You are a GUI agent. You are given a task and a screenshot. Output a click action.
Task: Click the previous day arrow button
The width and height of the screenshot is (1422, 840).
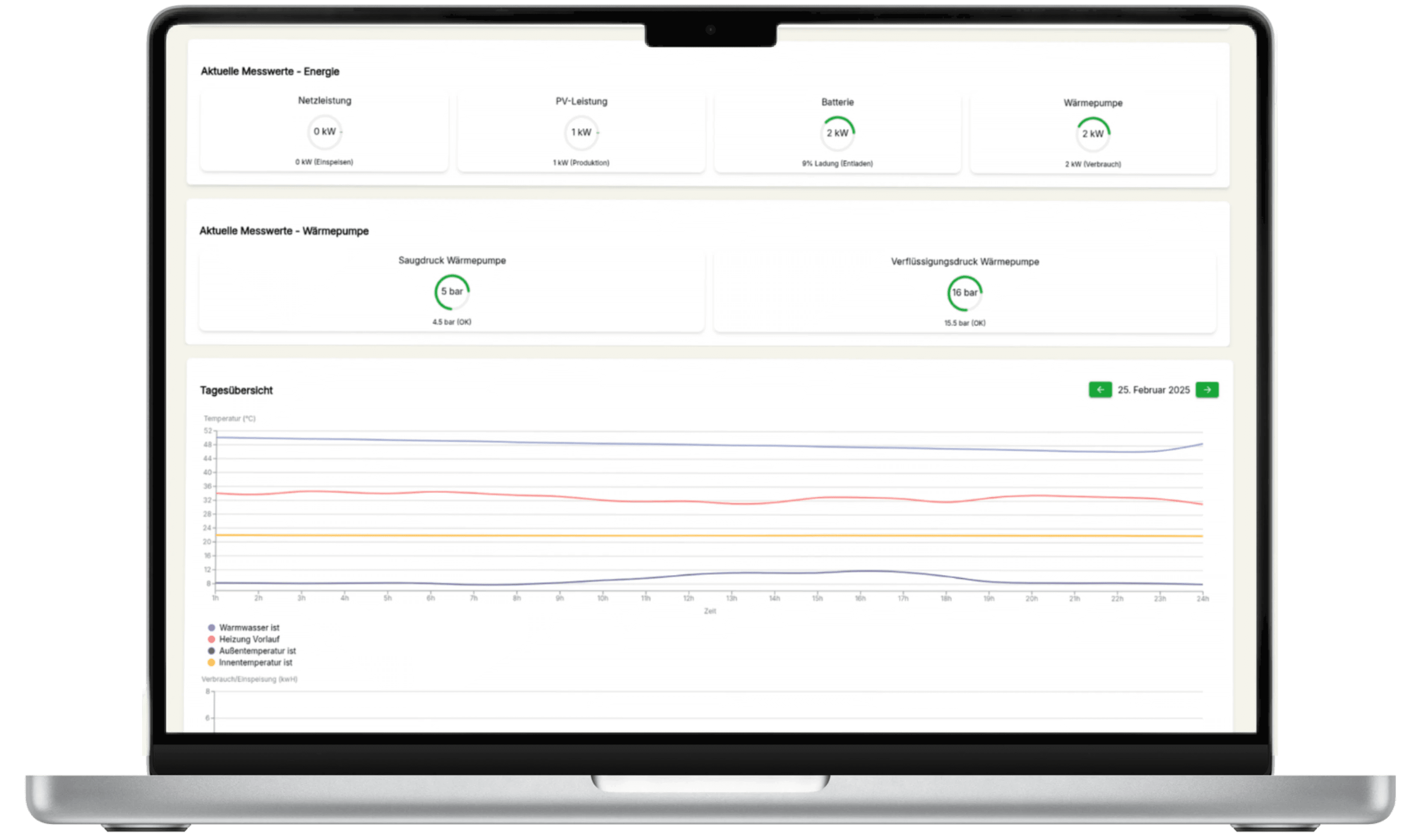tap(1100, 390)
